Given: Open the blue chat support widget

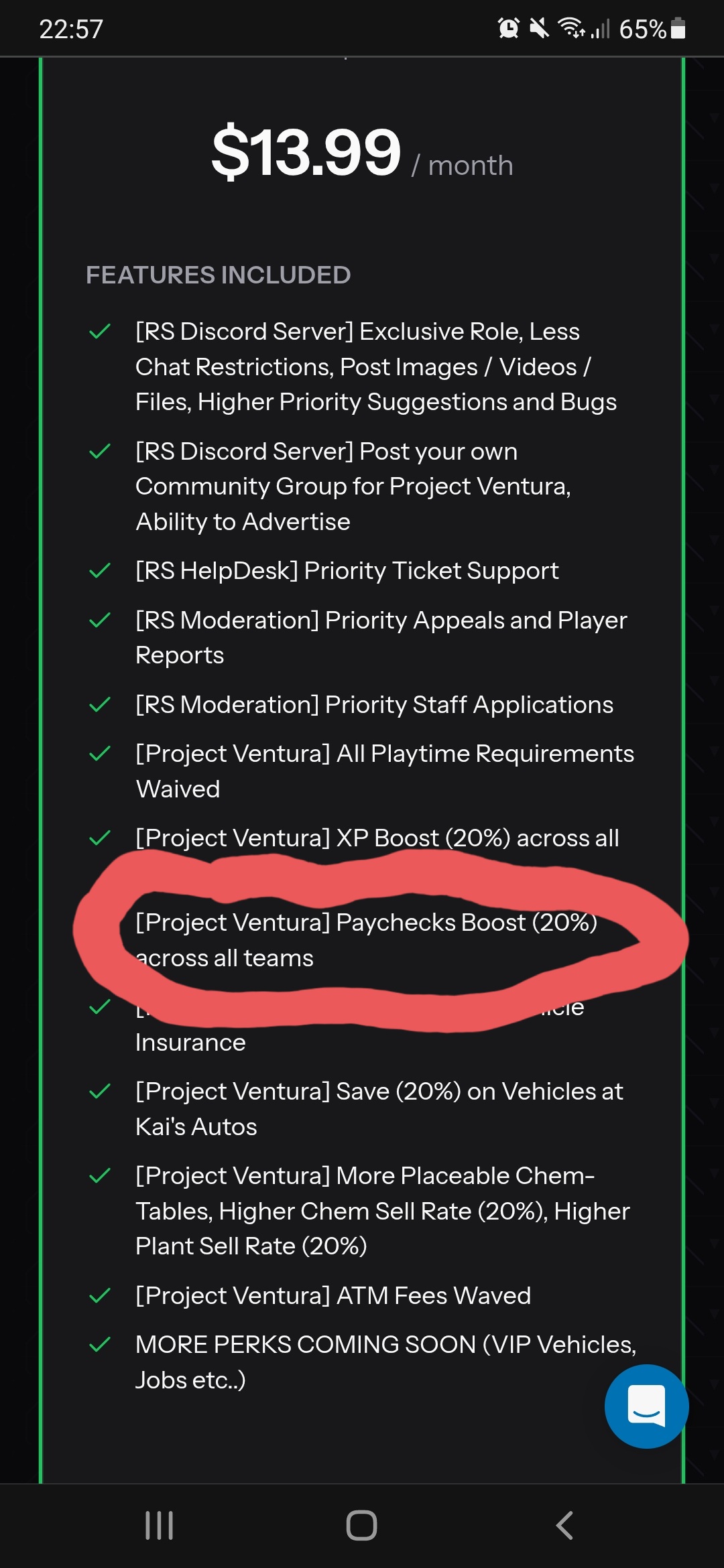Looking at the screenshot, I should (x=646, y=1406).
